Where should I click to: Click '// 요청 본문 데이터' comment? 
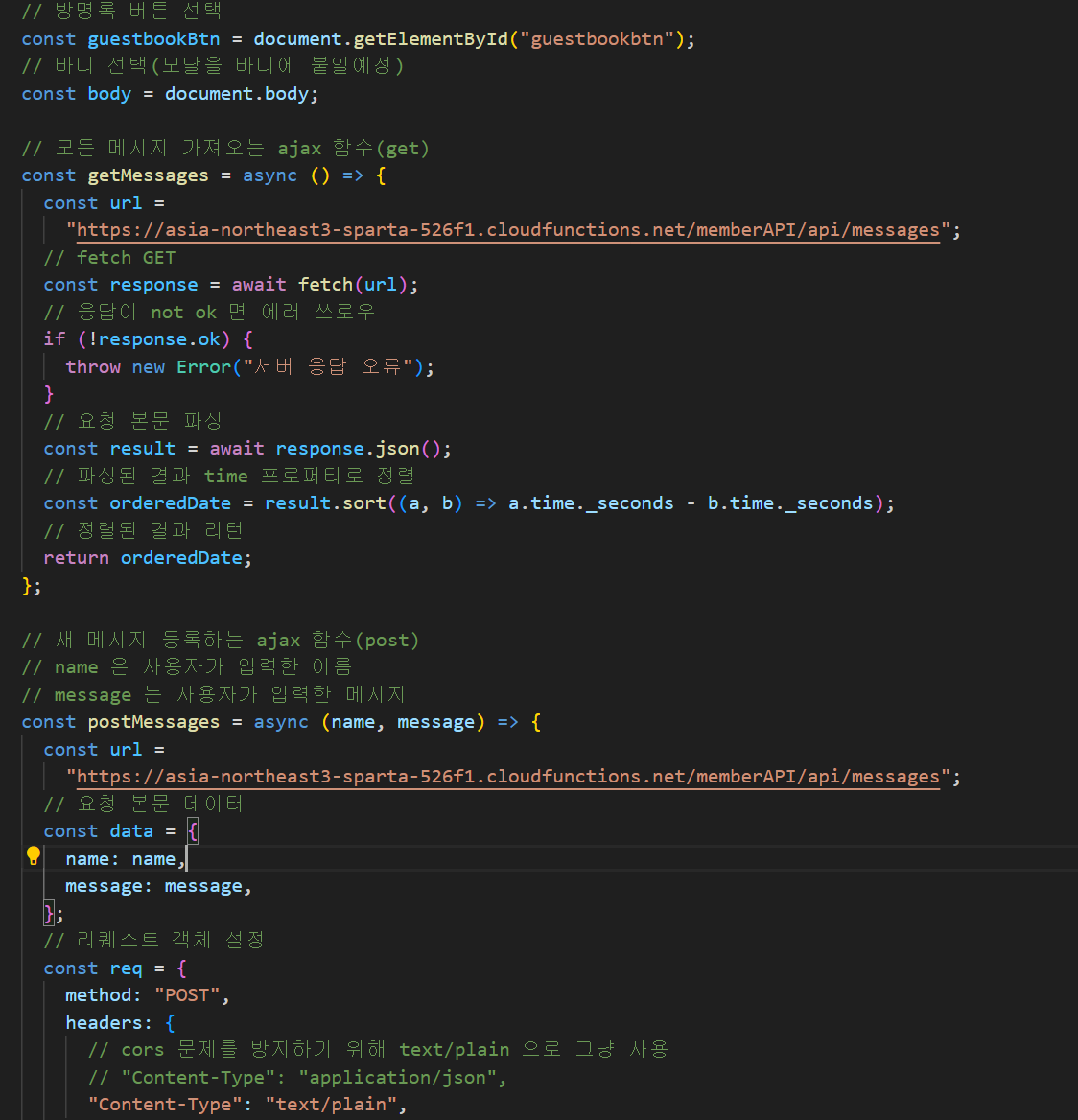[x=144, y=805]
